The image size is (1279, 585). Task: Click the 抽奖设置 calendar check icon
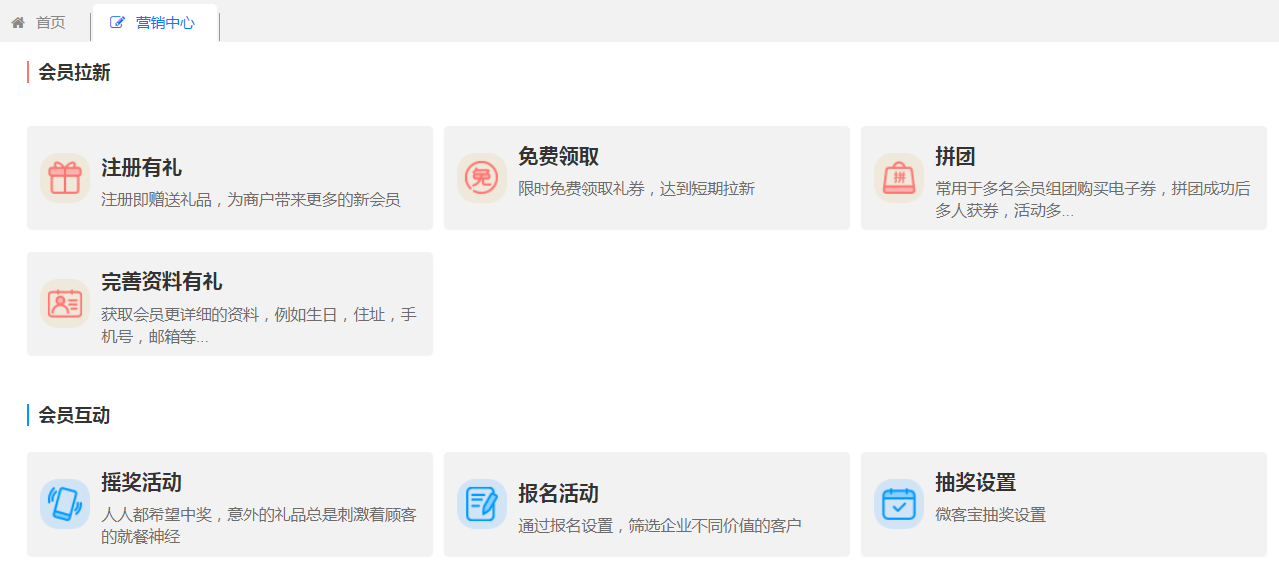coord(898,504)
